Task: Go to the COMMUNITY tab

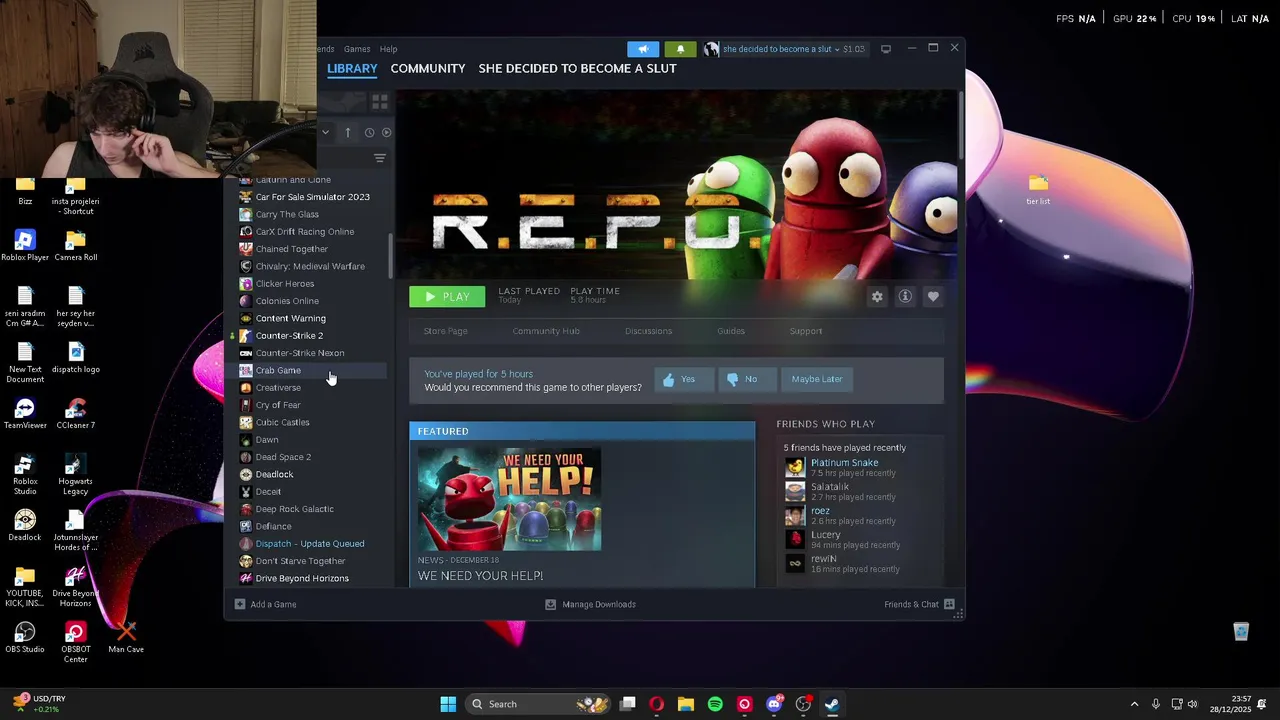Action: click(x=428, y=68)
